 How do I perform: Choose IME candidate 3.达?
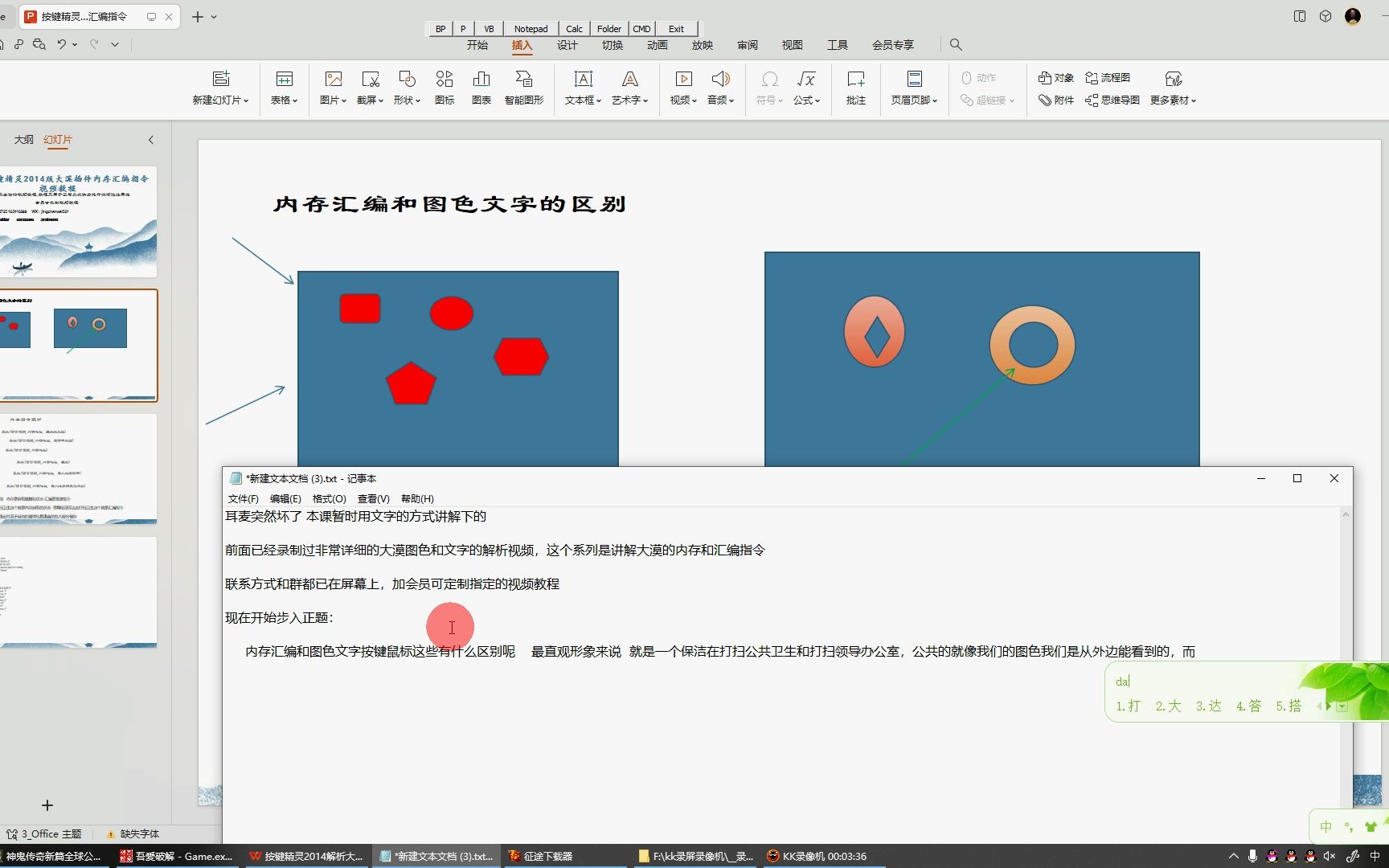click(1208, 706)
